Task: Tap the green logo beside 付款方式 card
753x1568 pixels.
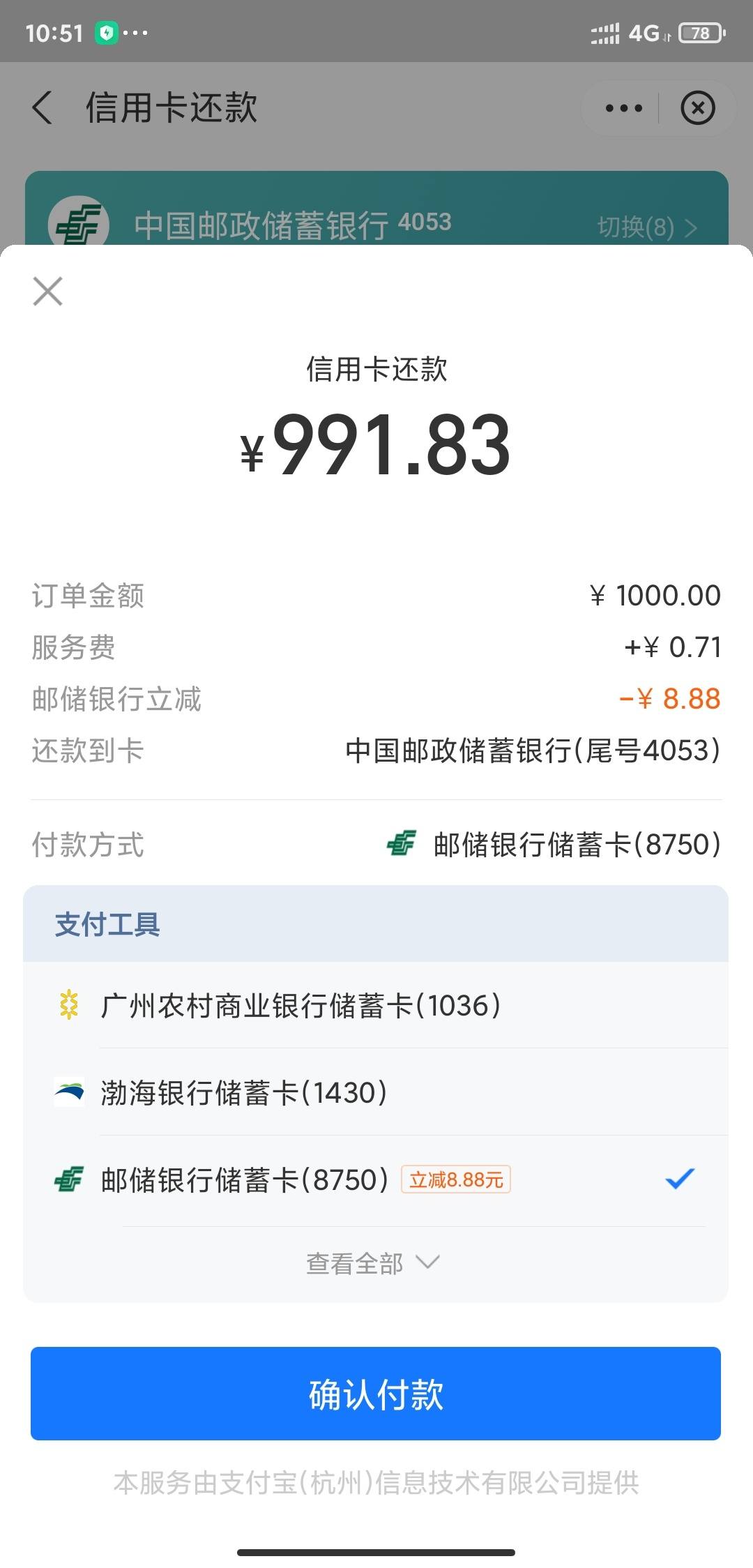Action: pos(402,844)
